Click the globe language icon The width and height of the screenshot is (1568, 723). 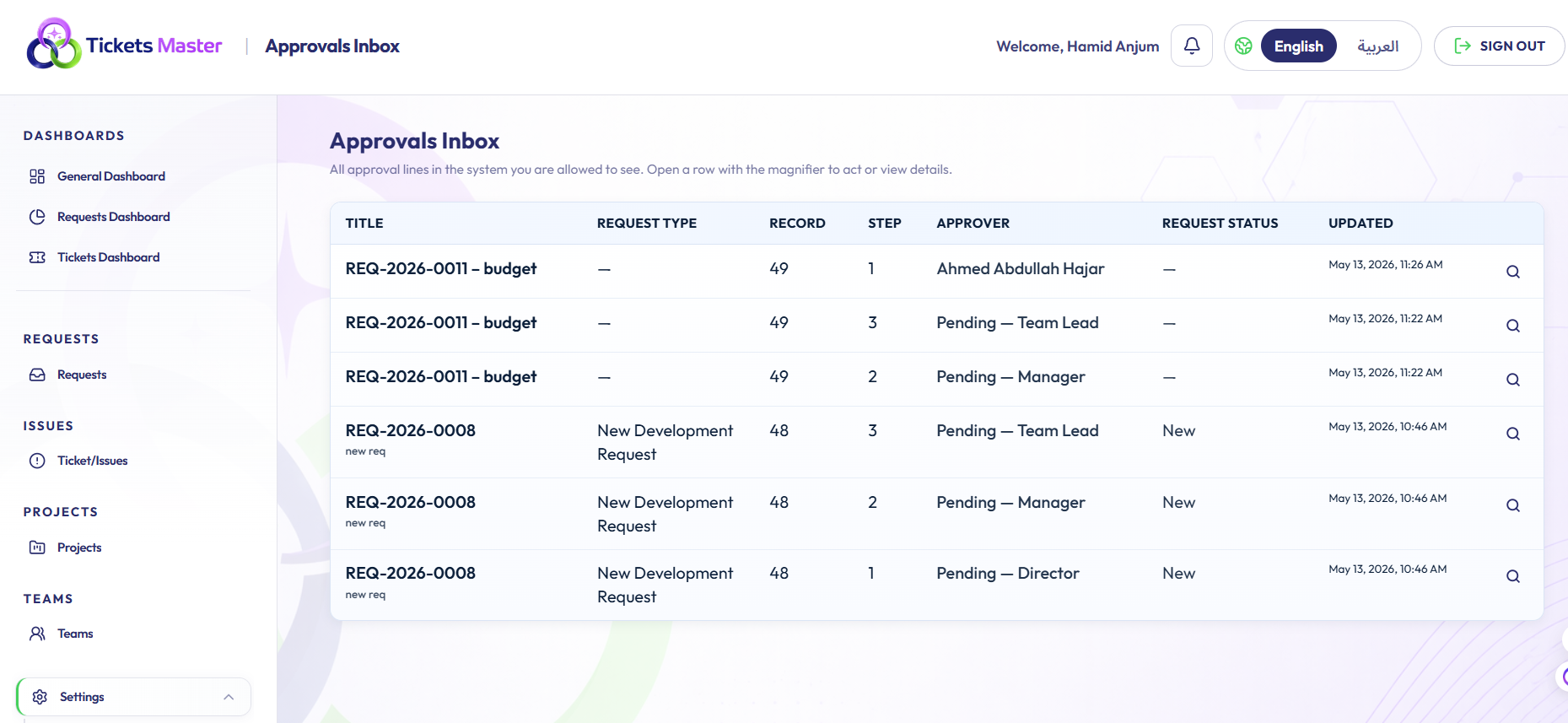pos(1243,46)
